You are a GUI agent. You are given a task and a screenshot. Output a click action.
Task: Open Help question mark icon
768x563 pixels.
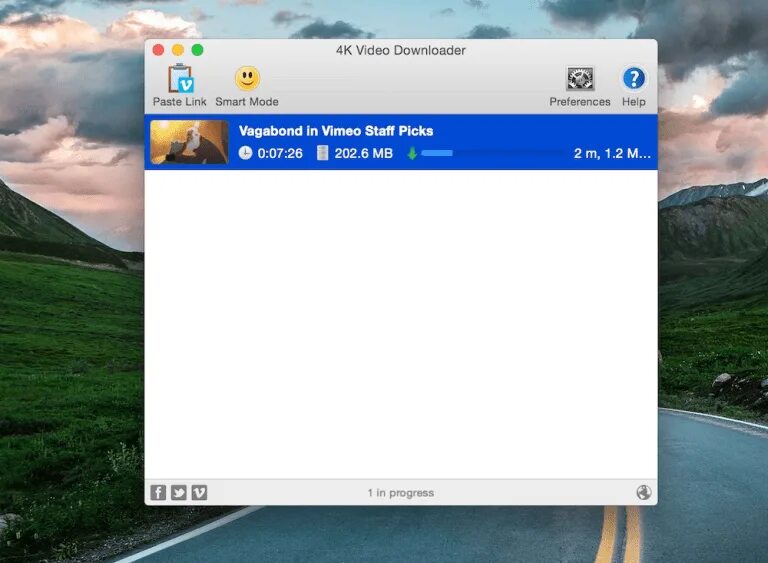click(x=633, y=78)
